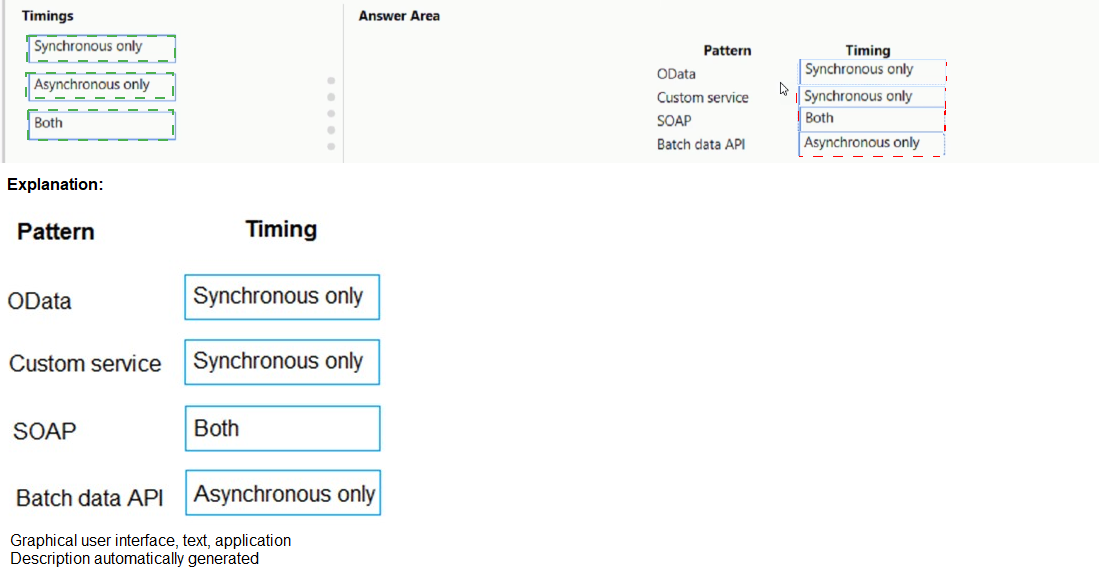Click the 'Answer Area' panel heading
1099x583 pixels.
click(x=399, y=16)
